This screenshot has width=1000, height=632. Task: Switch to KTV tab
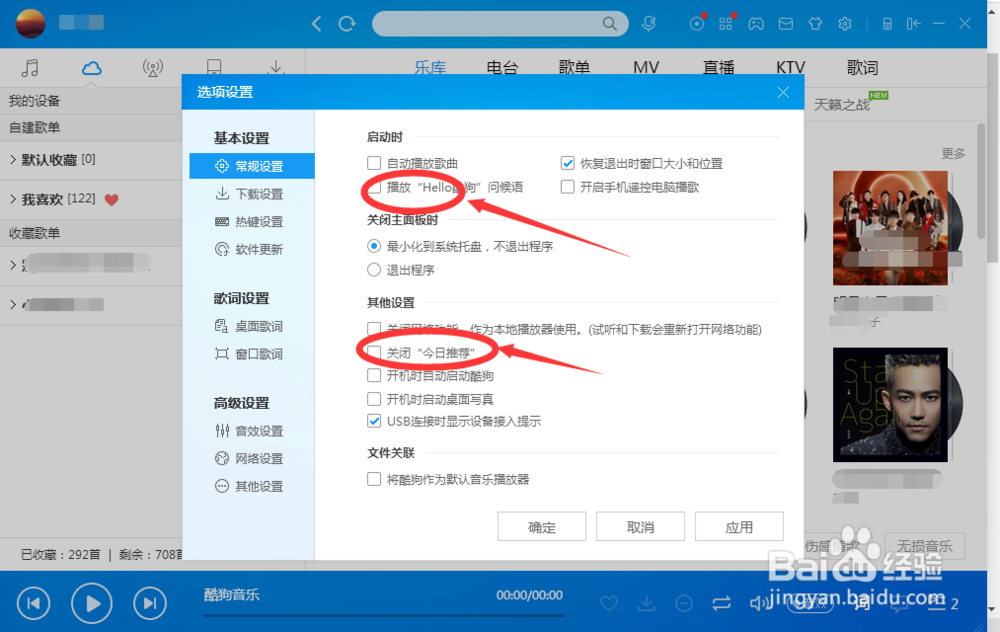[x=791, y=68]
